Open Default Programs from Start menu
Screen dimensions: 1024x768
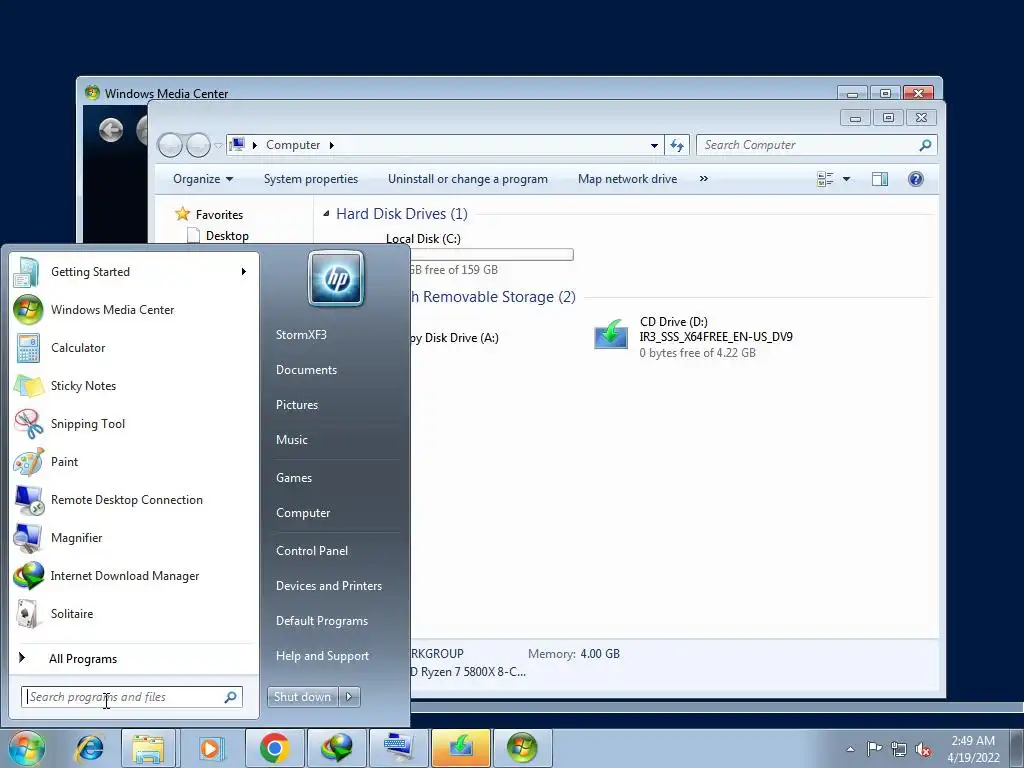click(x=321, y=621)
